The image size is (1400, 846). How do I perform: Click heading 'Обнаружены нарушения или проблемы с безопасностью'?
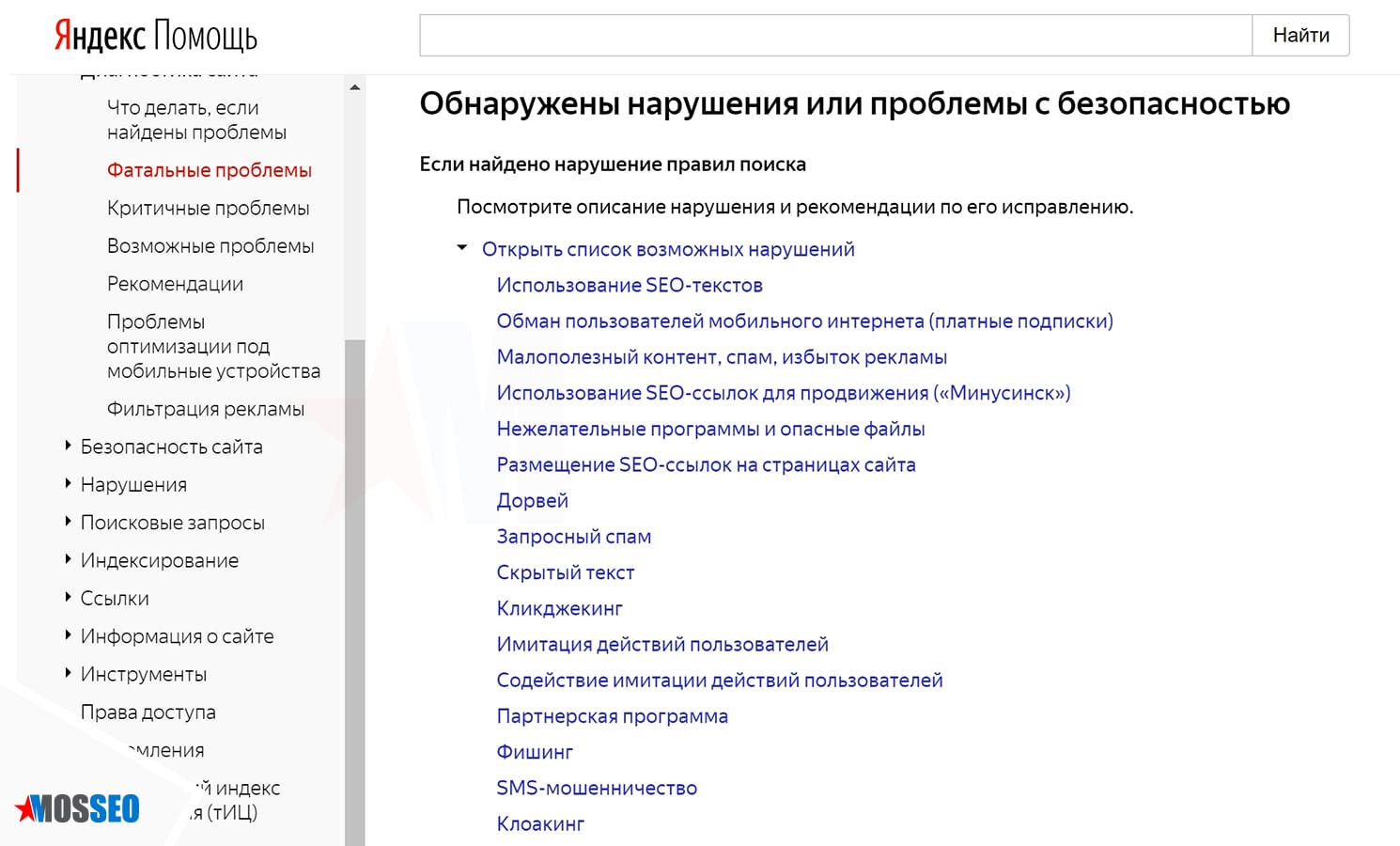click(x=855, y=103)
